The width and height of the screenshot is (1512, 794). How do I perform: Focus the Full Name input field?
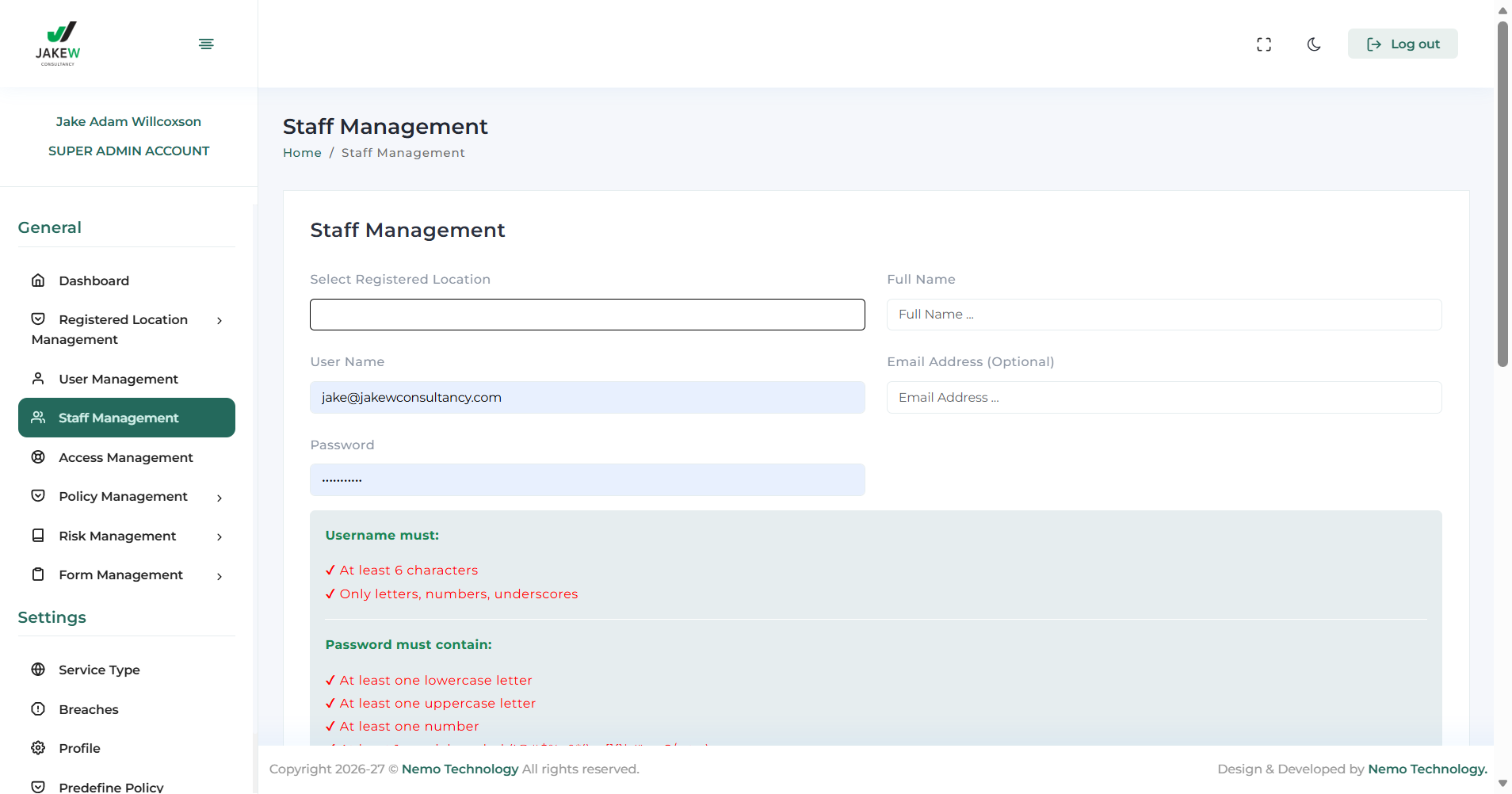[x=1163, y=315]
